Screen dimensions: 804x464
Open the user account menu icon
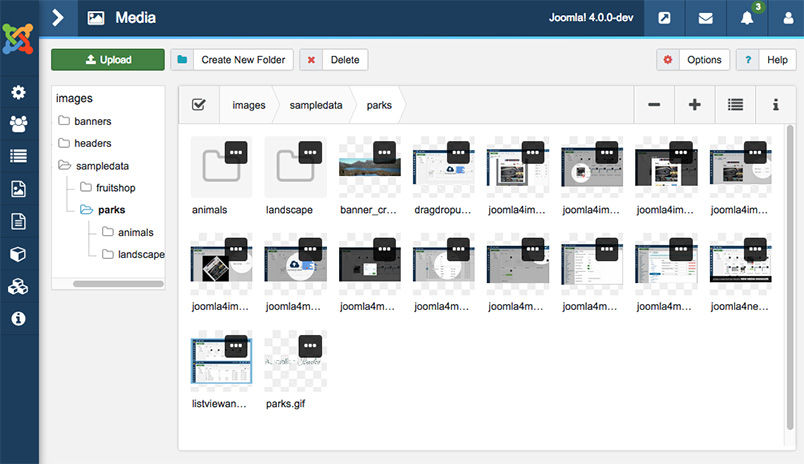click(787, 18)
